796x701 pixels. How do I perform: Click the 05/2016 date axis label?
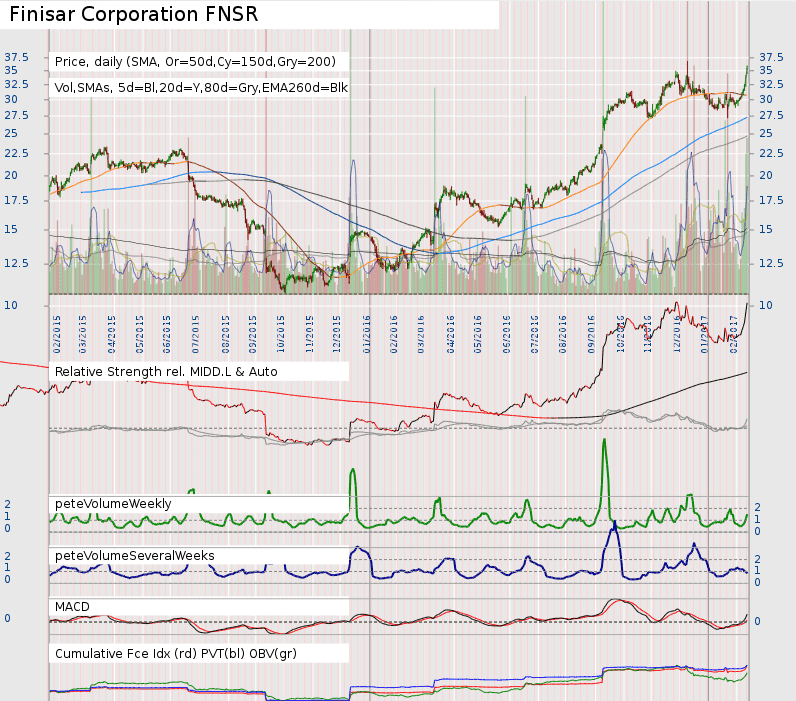477,335
